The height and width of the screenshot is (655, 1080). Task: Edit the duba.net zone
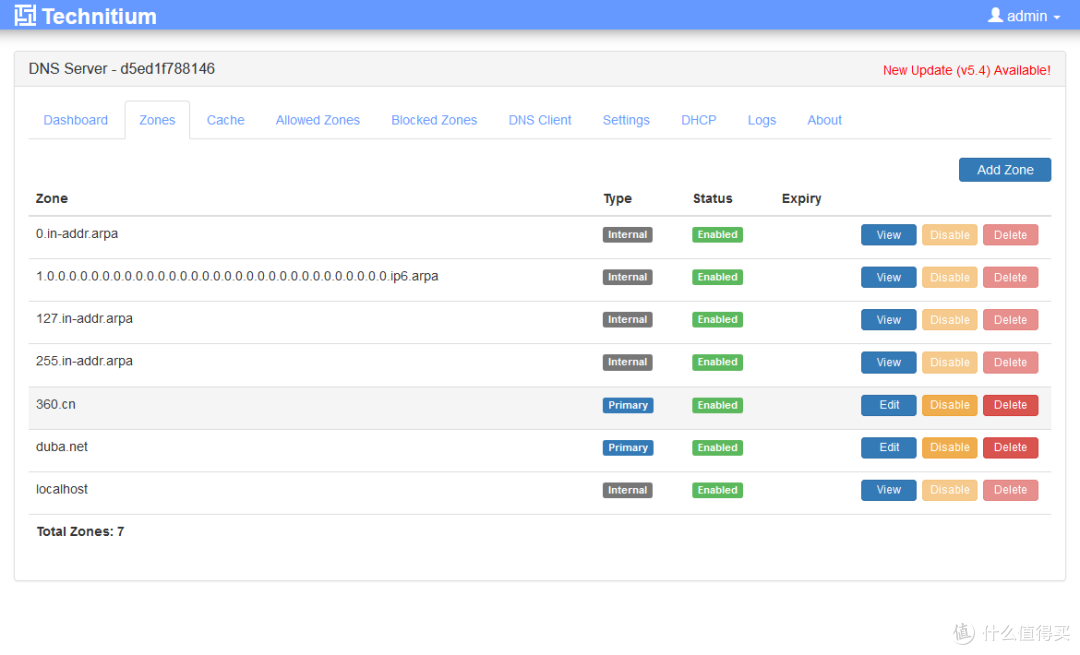(889, 448)
